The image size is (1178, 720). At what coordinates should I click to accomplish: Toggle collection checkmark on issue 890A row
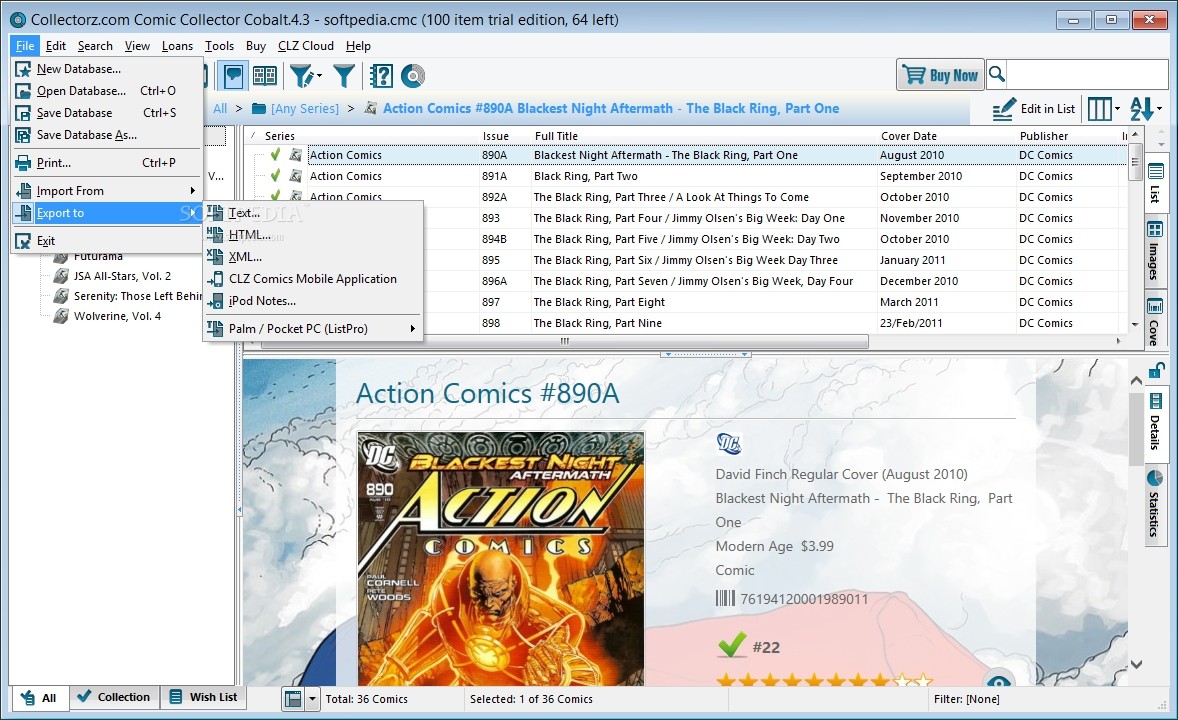click(275, 154)
